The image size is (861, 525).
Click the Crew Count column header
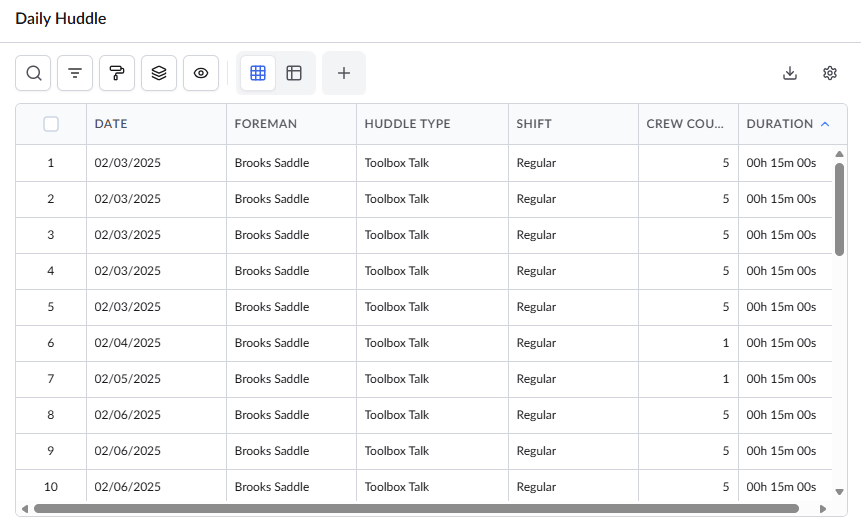pos(689,124)
